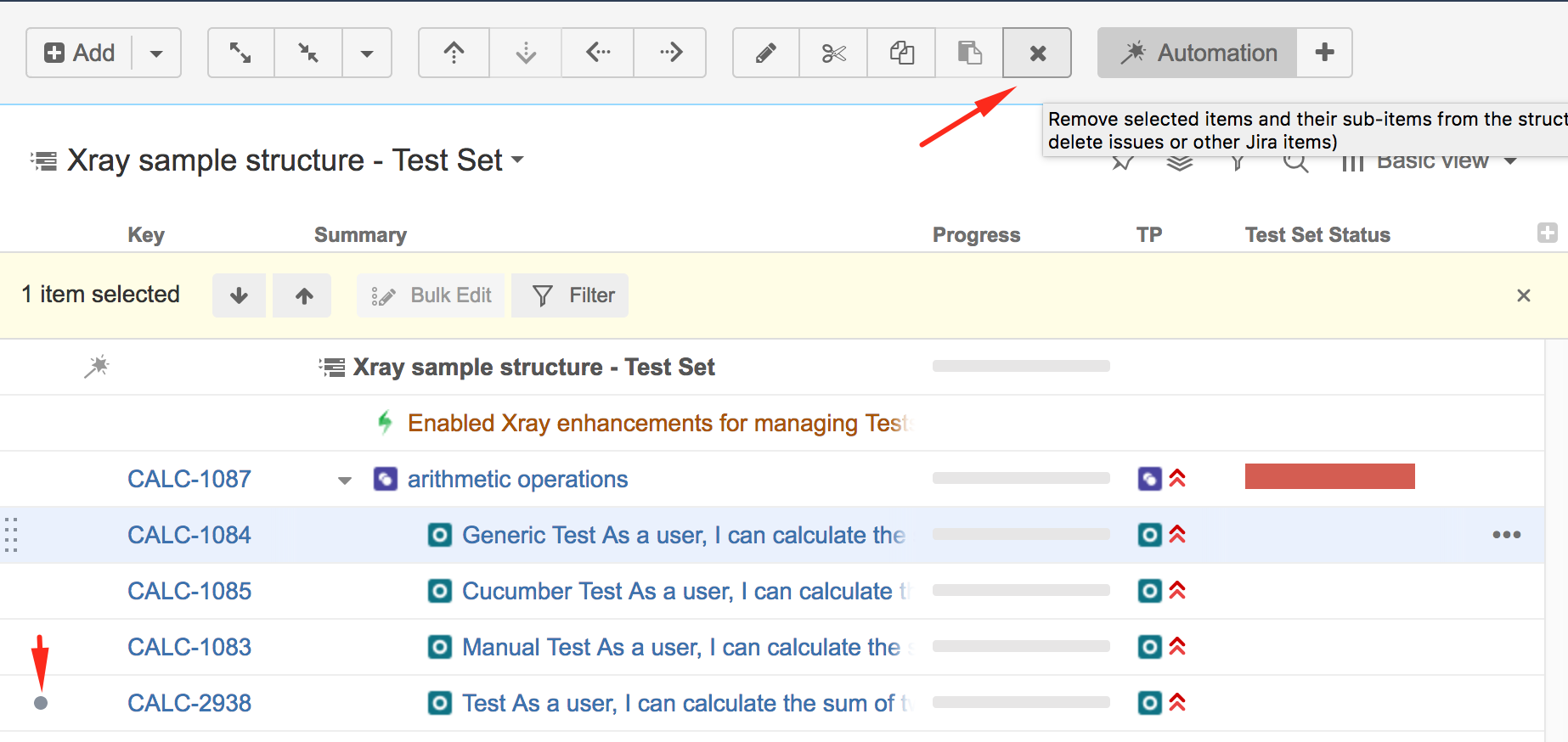Click test set icon beside arithmetic operations

386,479
